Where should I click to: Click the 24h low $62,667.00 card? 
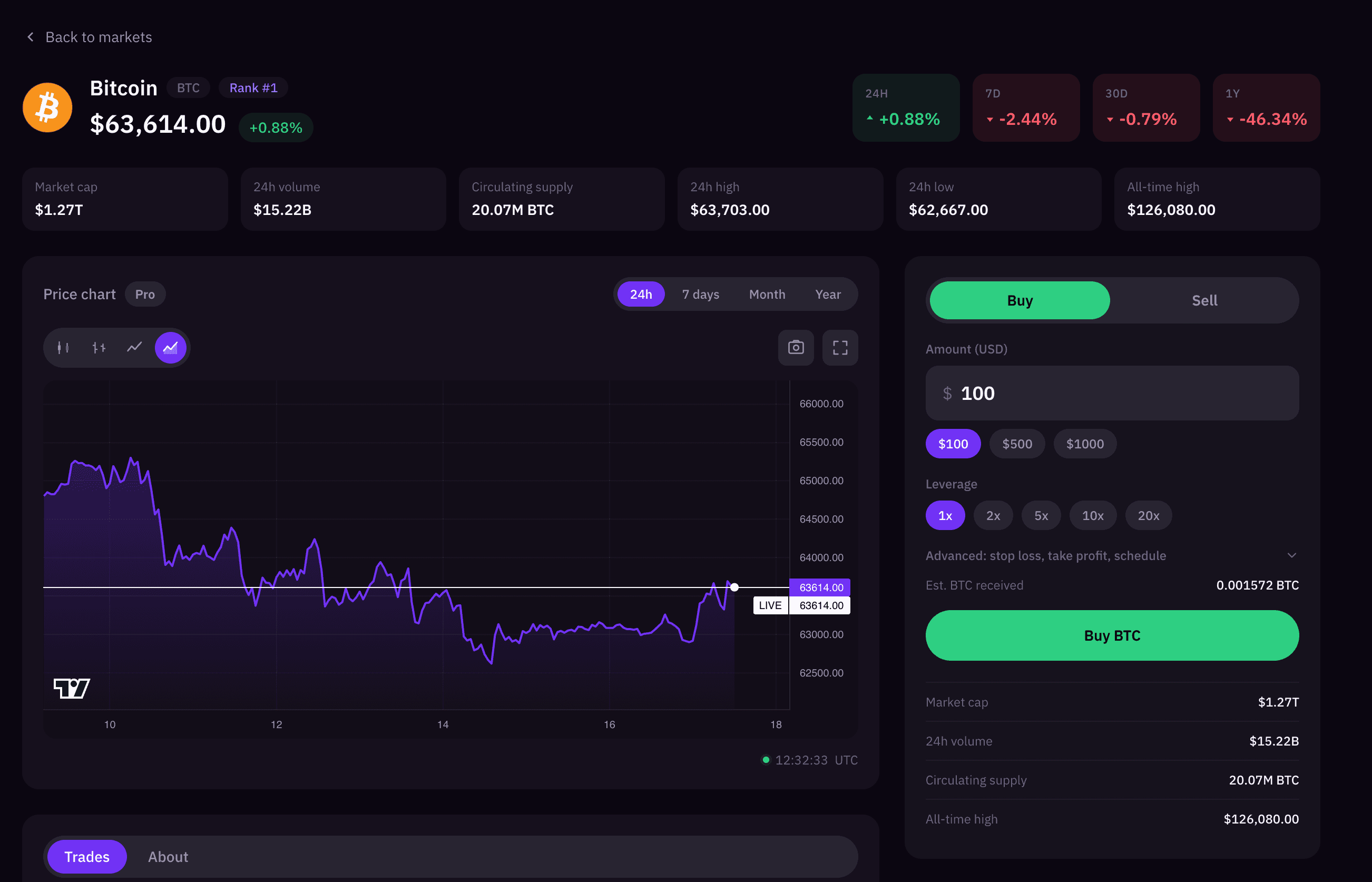pyautogui.click(x=998, y=199)
